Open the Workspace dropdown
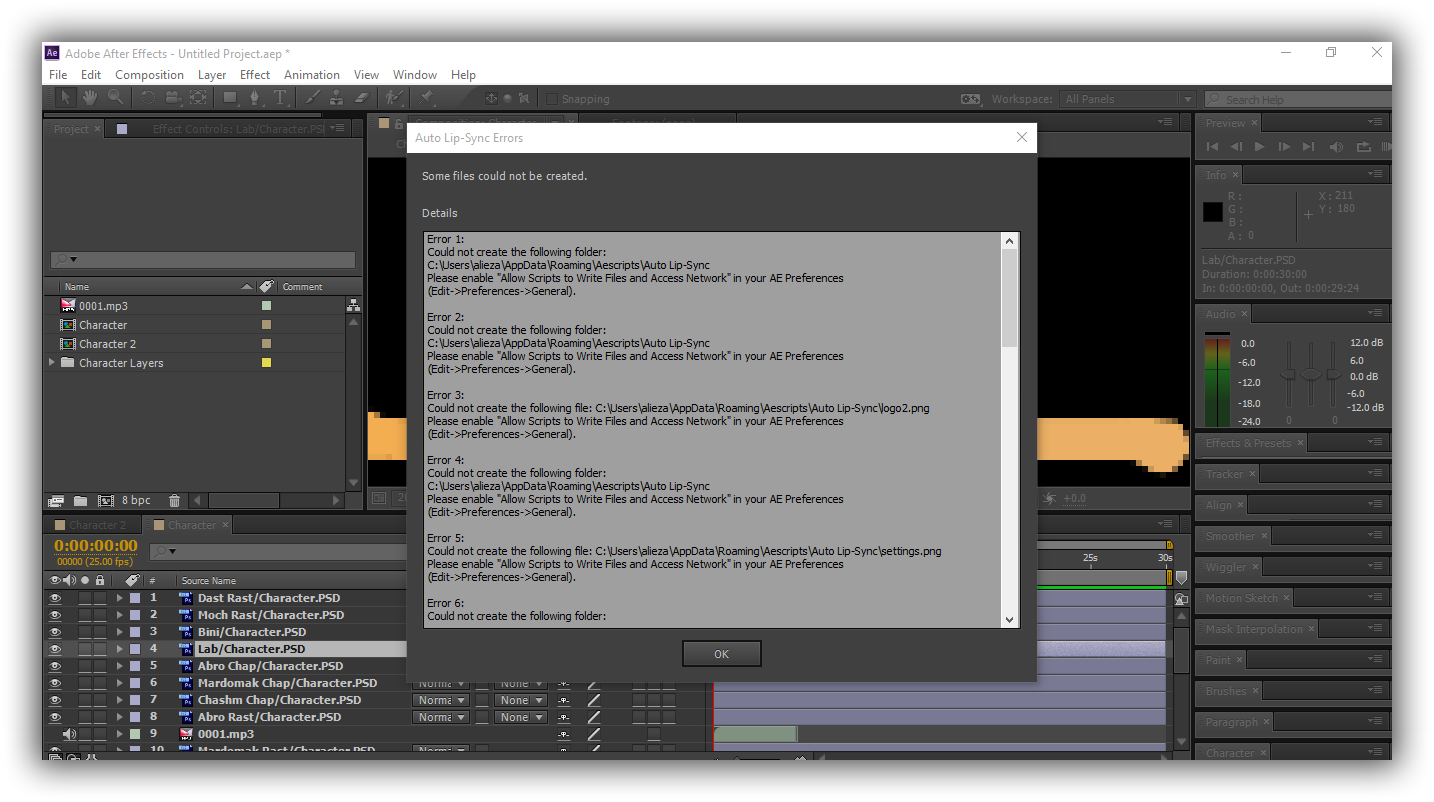Screen dimensions: 1434x802 point(1127,99)
